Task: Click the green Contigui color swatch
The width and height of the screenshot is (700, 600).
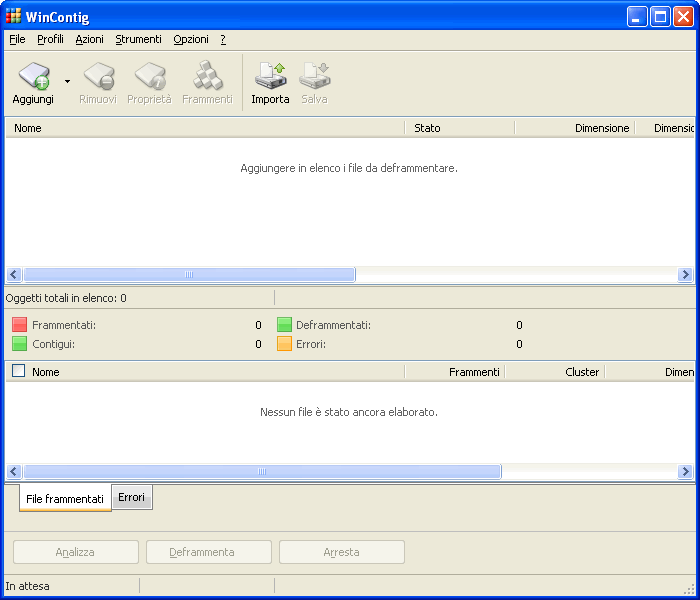Action: coord(20,344)
